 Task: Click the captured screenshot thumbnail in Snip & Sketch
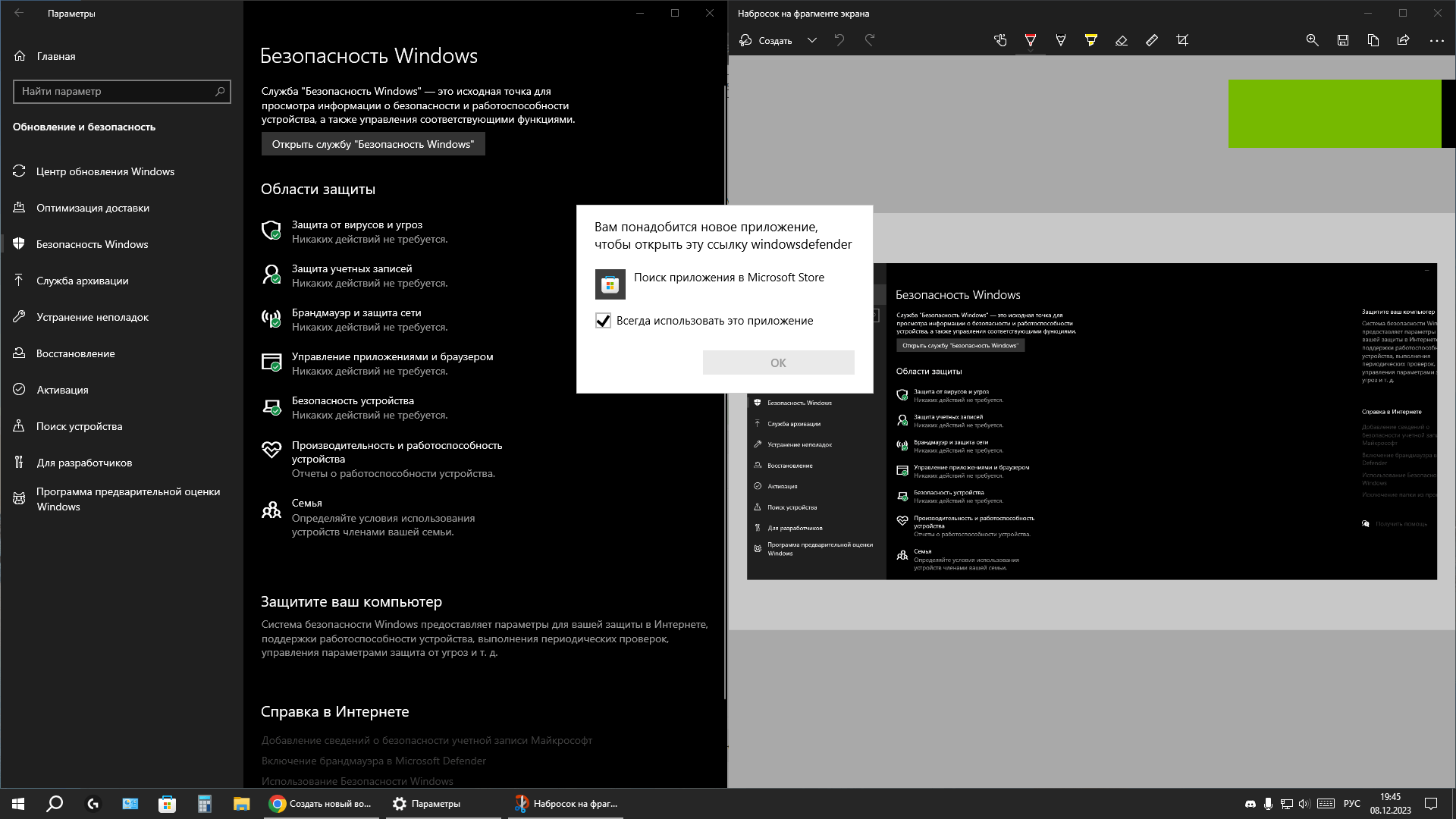1091,422
